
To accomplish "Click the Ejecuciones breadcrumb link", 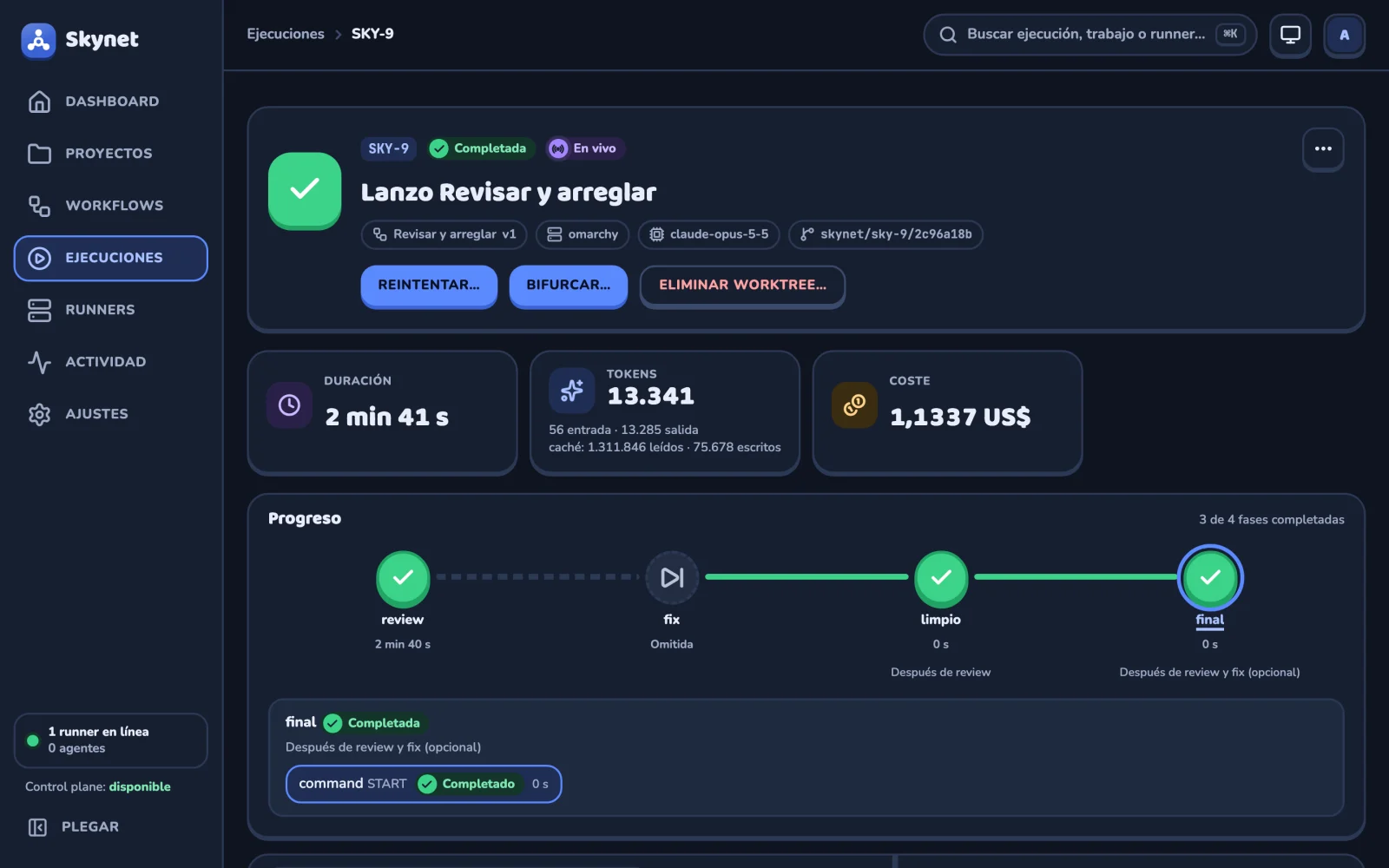I will pos(286,34).
